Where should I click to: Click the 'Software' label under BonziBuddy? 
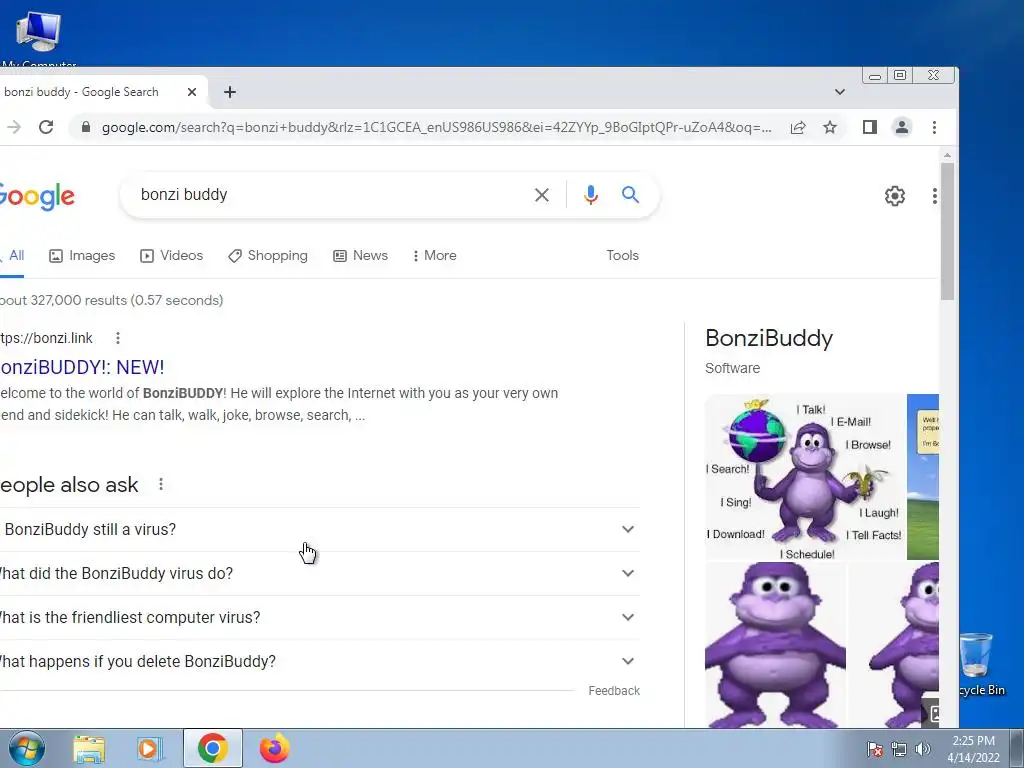[732, 368]
